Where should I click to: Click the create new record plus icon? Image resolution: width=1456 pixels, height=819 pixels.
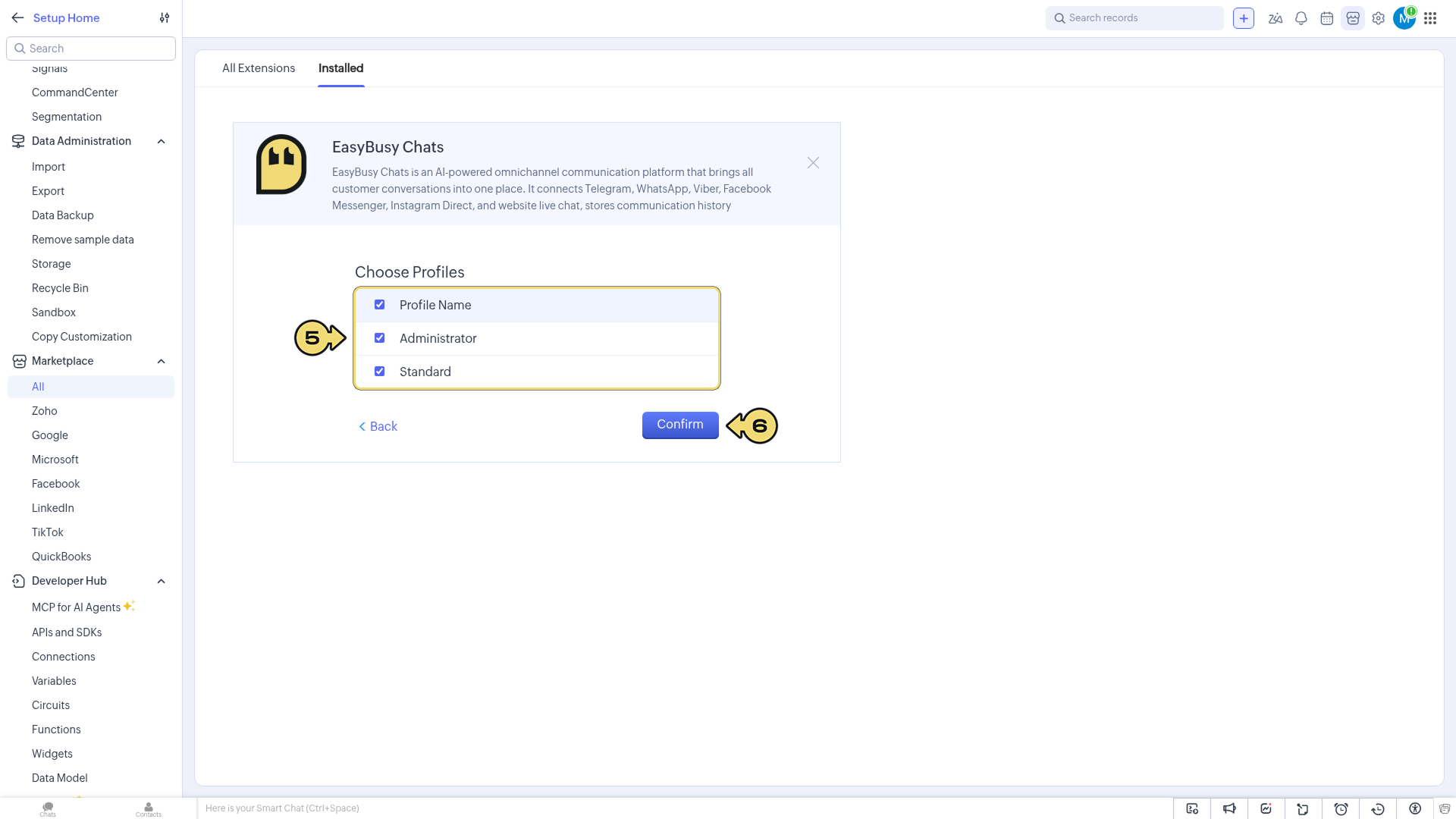[1244, 18]
